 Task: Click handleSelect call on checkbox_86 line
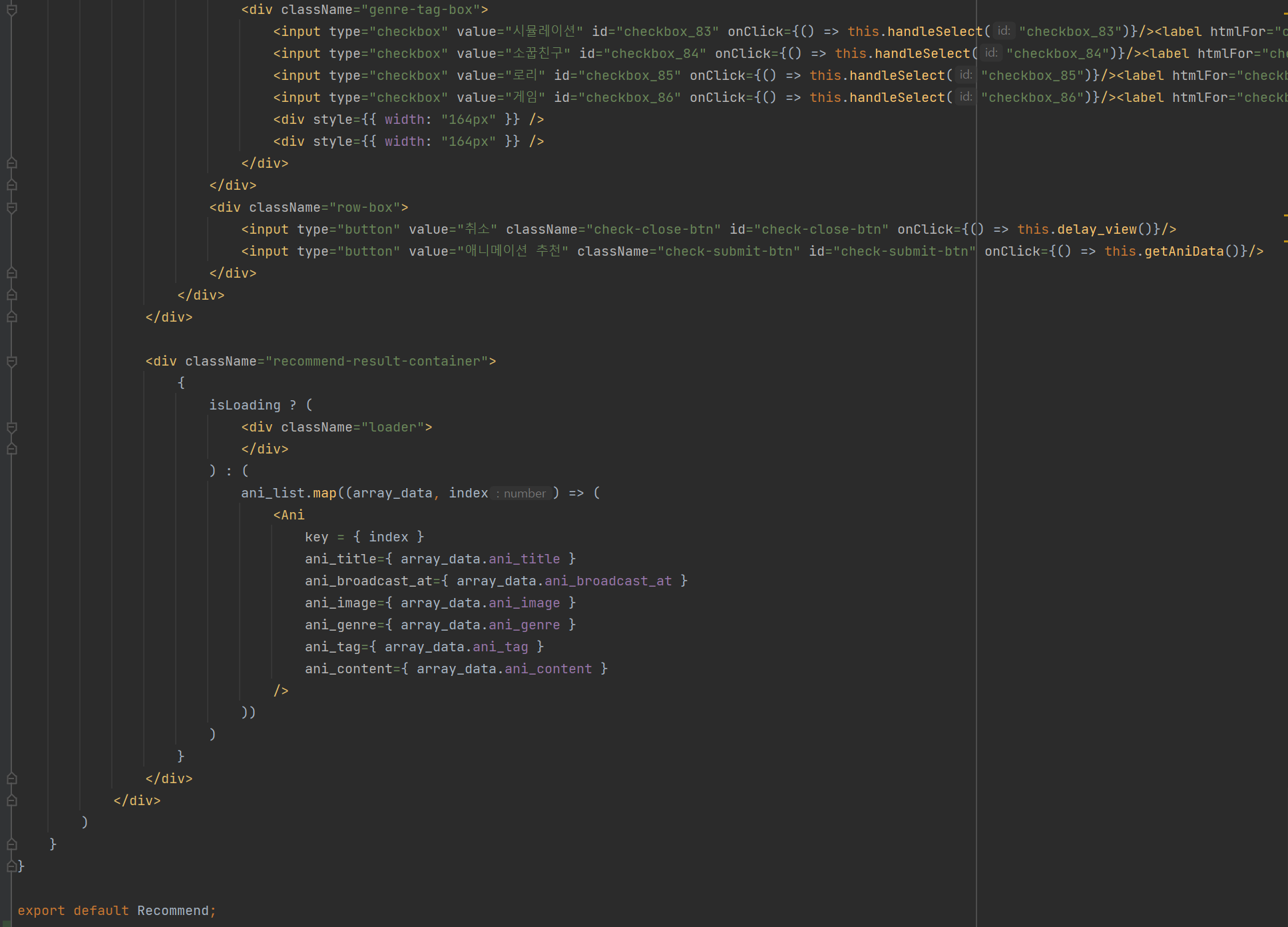pos(897,97)
